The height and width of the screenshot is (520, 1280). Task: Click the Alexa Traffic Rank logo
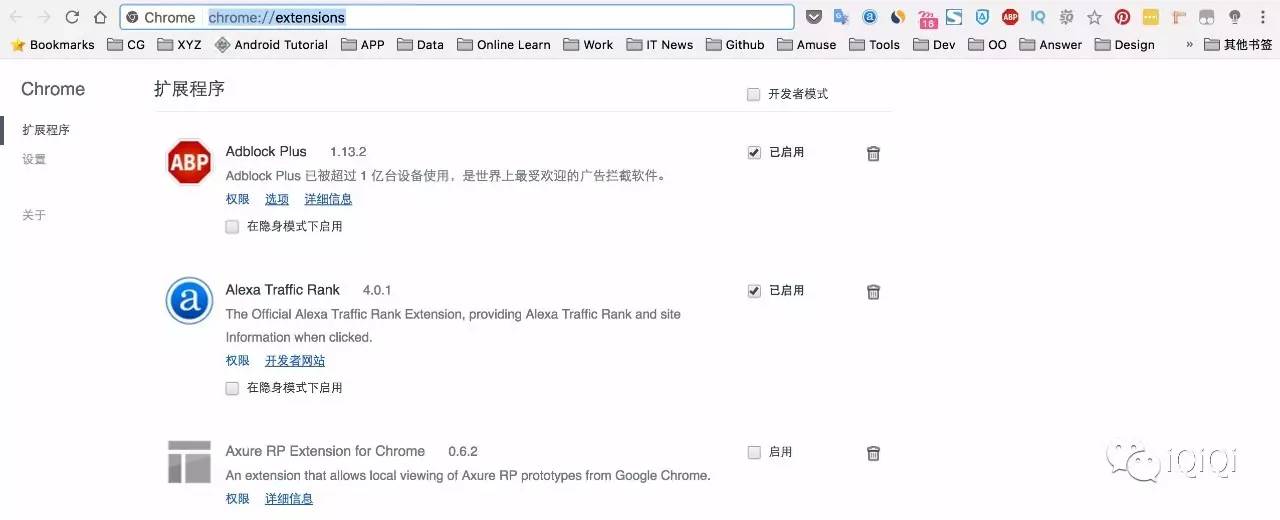[x=189, y=300]
